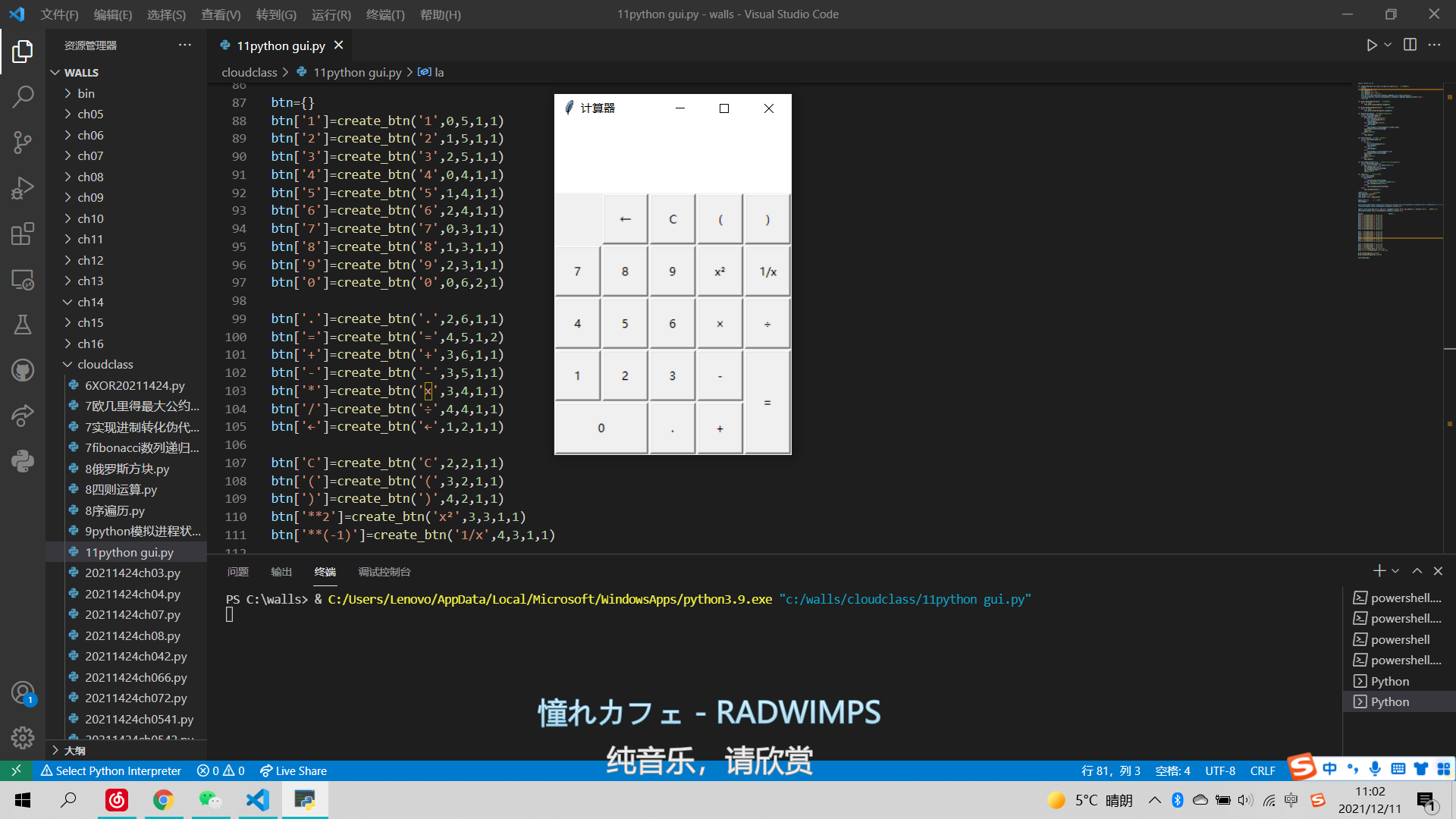Image resolution: width=1456 pixels, height=819 pixels.
Task: Split the editor to the right
Action: (1410, 45)
